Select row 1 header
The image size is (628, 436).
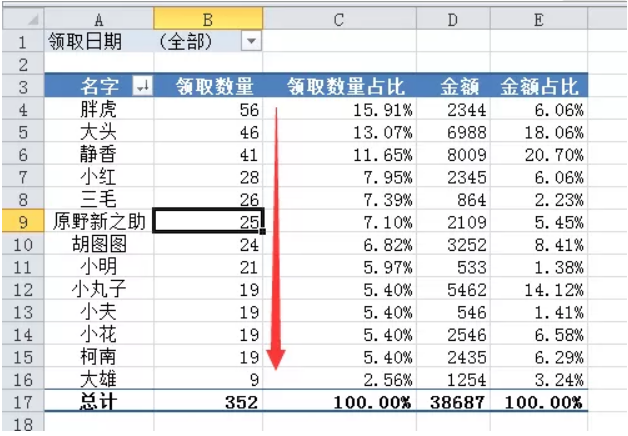23,41
